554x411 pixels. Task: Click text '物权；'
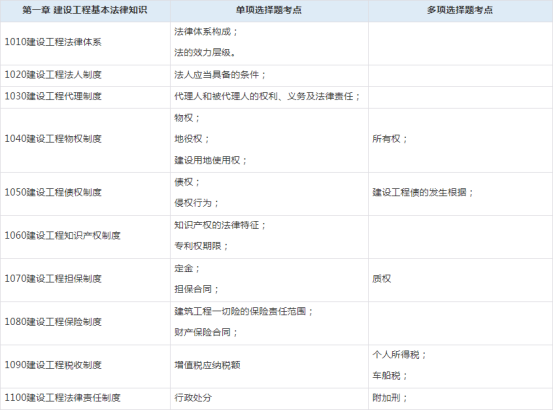click(188, 118)
